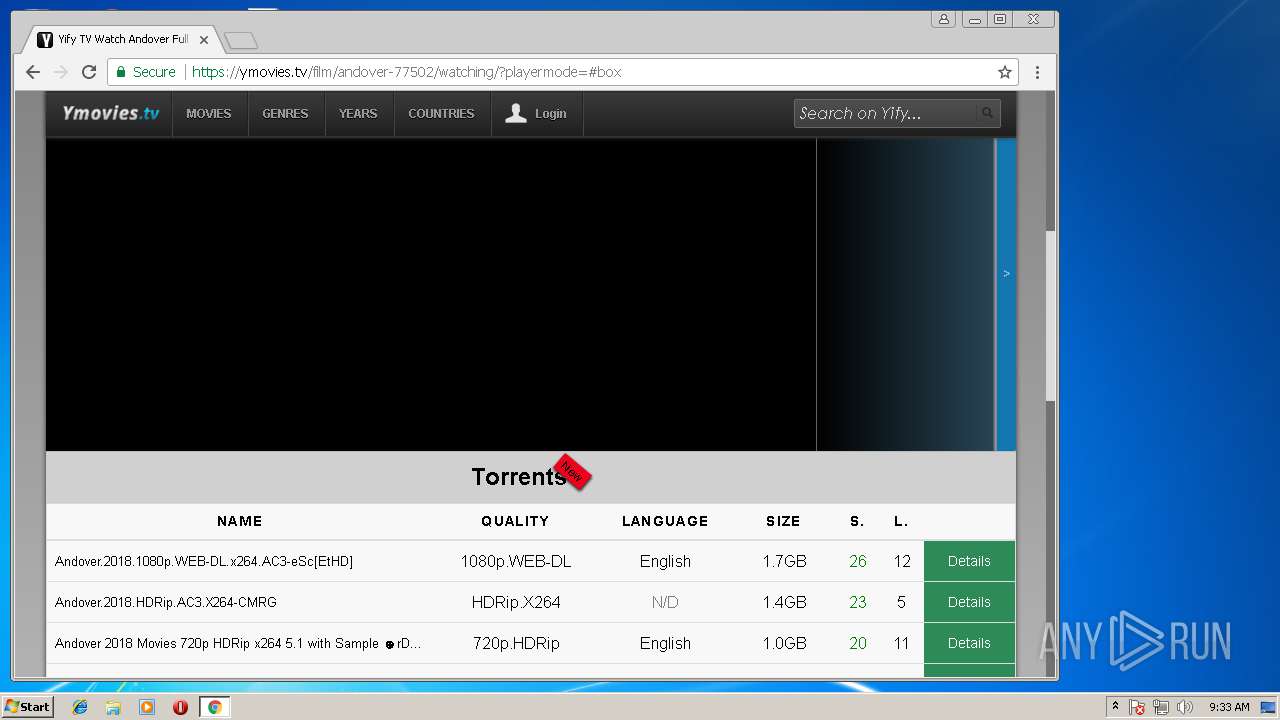Open Windows Media Player from taskbar

coord(147,707)
